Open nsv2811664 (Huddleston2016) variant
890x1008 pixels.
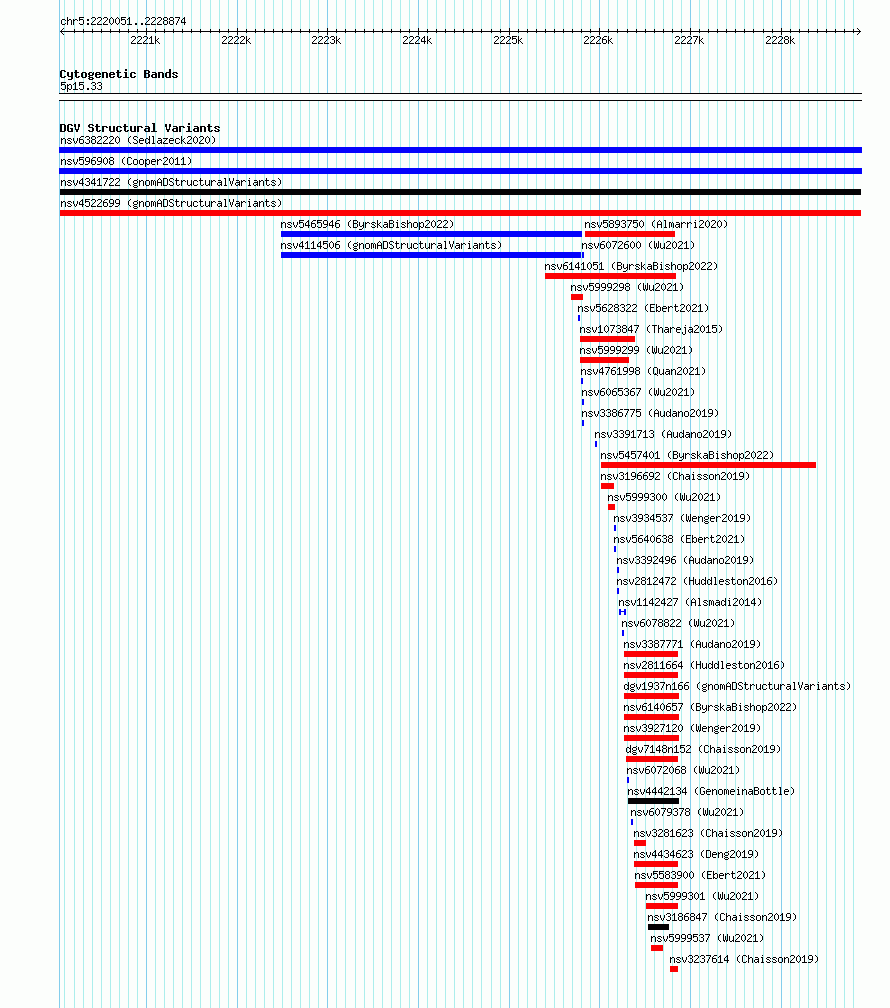point(704,665)
